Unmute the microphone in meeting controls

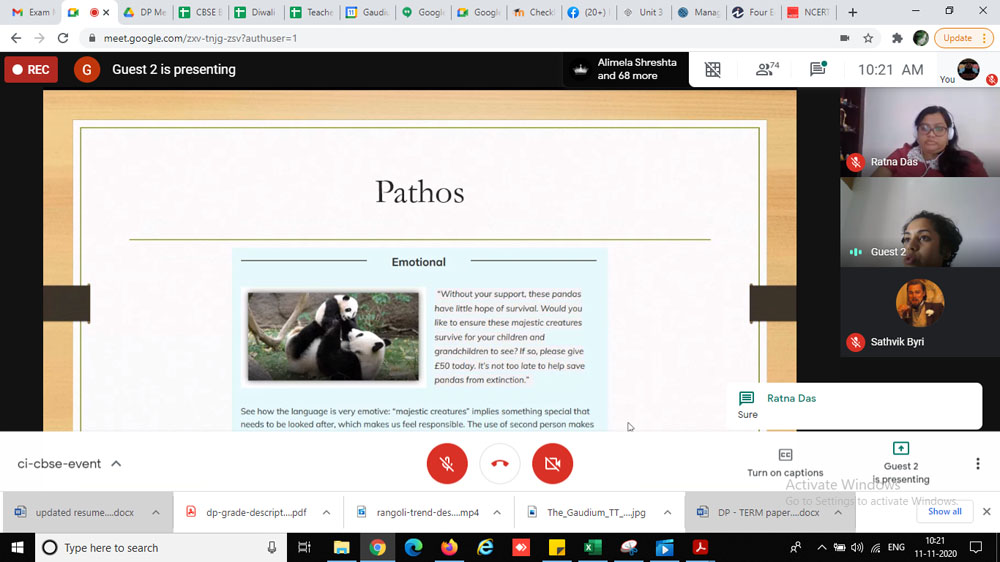[446, 464]
